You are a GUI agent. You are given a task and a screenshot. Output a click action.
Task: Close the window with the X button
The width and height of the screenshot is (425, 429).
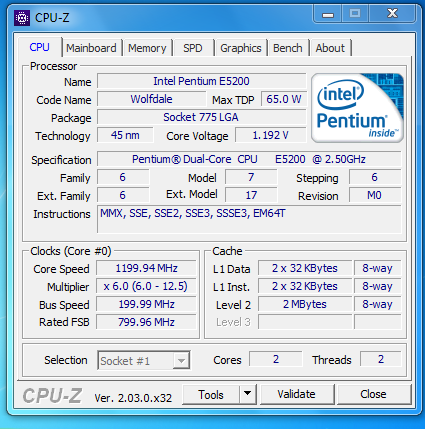coord(392,14)
